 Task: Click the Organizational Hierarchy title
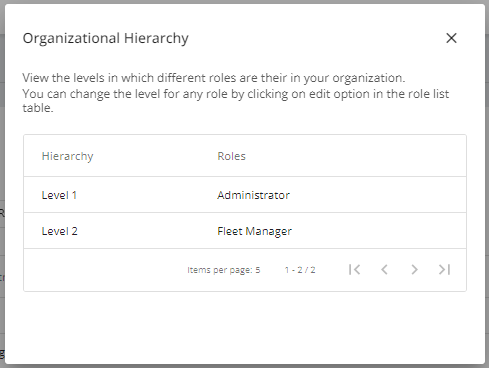tap(105, 38)
